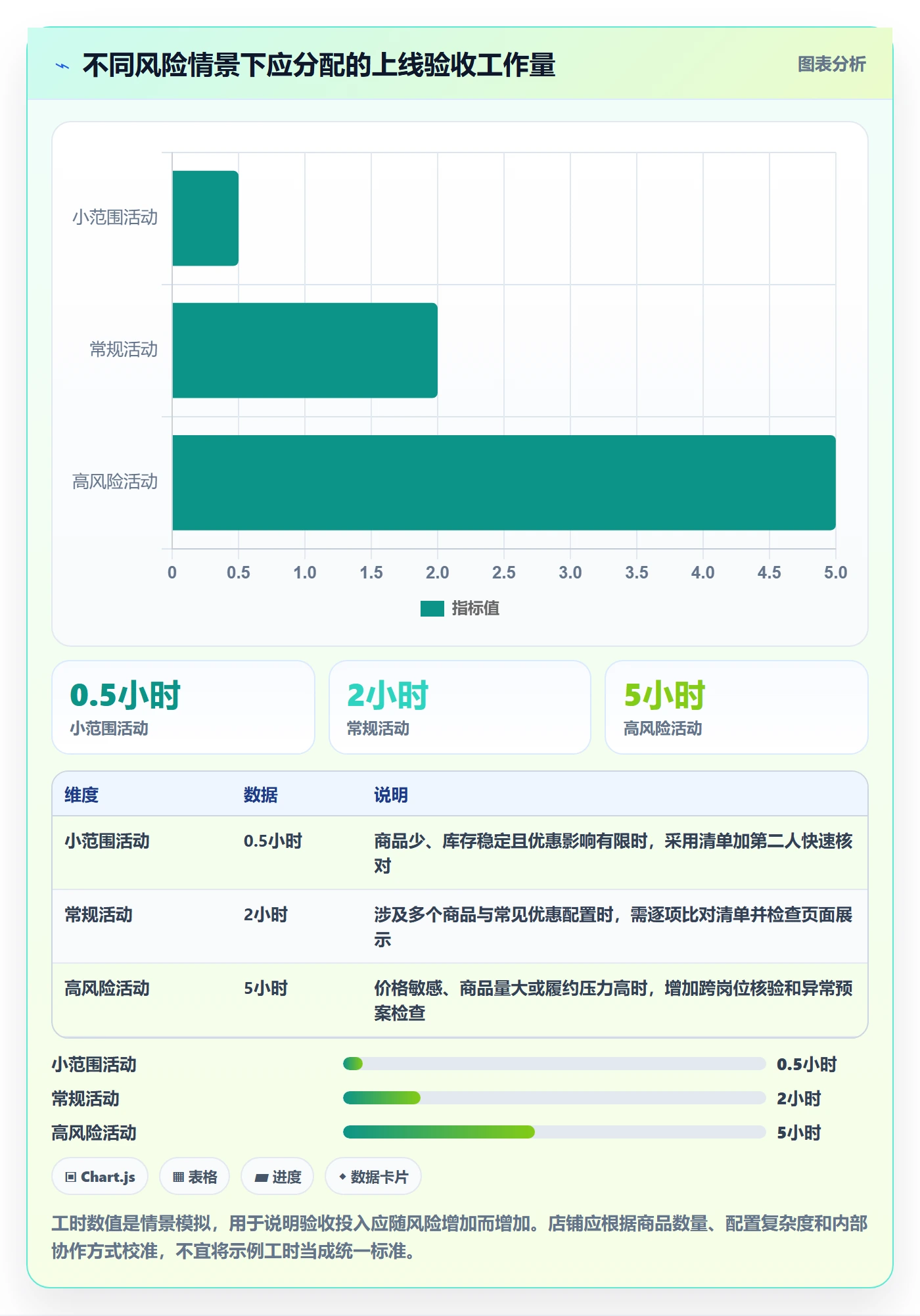This screenshot has width=920, height=1316.
Task: Click the 数据卡片 tag chip
Action: (x=373, y=1177)
